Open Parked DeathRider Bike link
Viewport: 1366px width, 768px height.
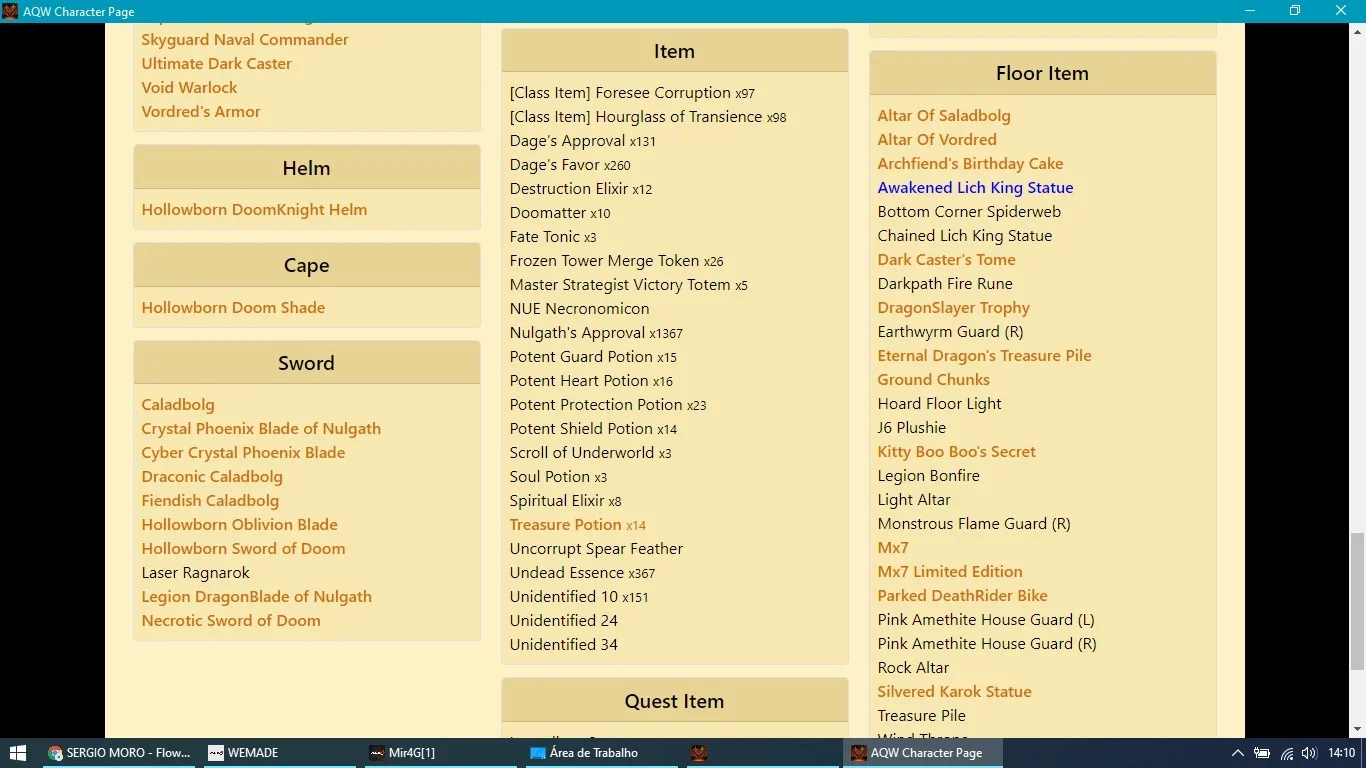click(x=962, y=596)
